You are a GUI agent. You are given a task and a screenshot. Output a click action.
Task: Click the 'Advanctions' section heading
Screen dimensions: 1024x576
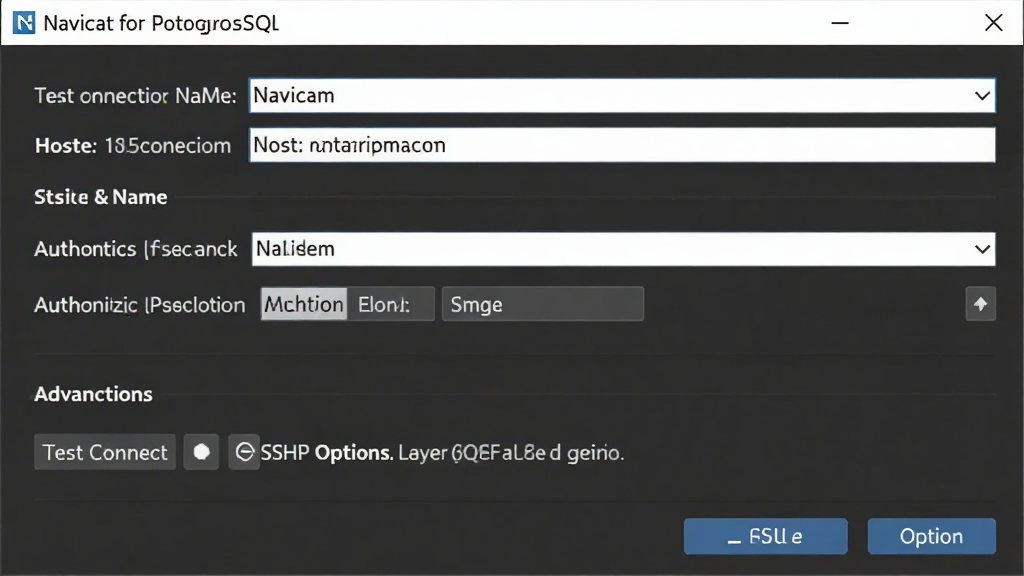pos(93,394)
